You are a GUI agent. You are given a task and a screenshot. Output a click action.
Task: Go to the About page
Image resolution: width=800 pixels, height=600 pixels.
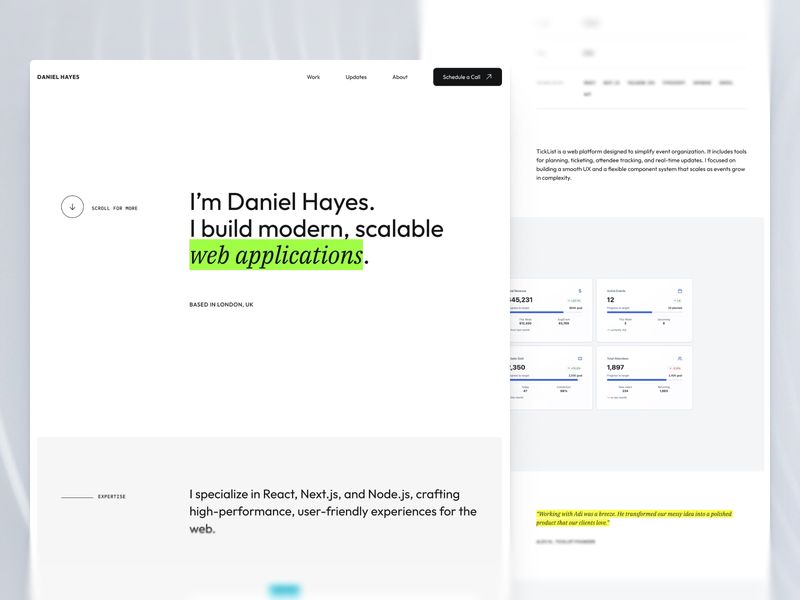tap(400, 77)
